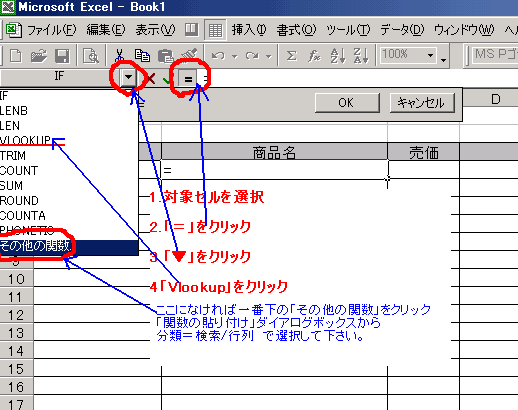Open Print Preview from the toolbar
This screenshot has width=518, height=410.
pos(90,56)
